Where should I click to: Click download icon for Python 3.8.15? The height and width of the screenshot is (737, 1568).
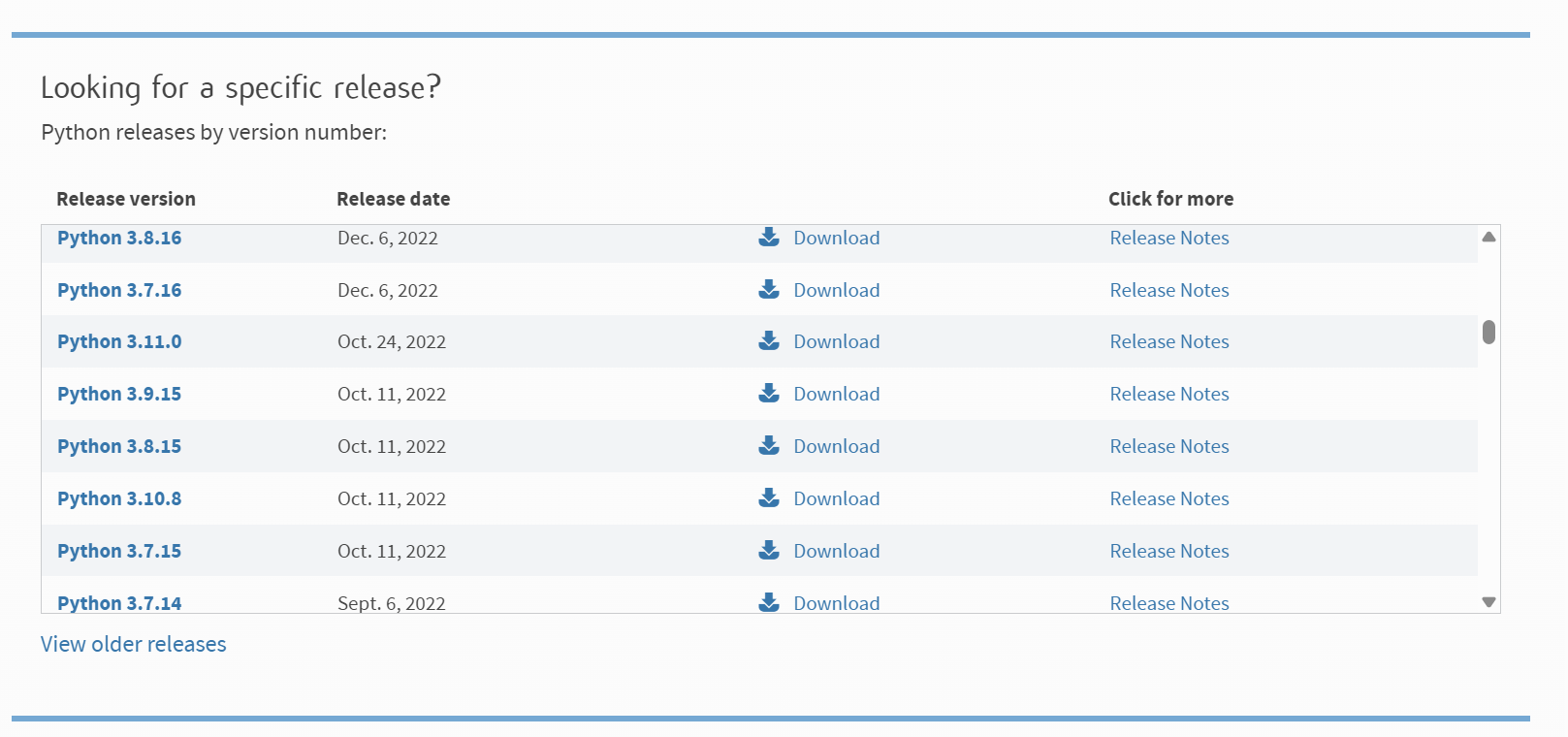(769, 445)
